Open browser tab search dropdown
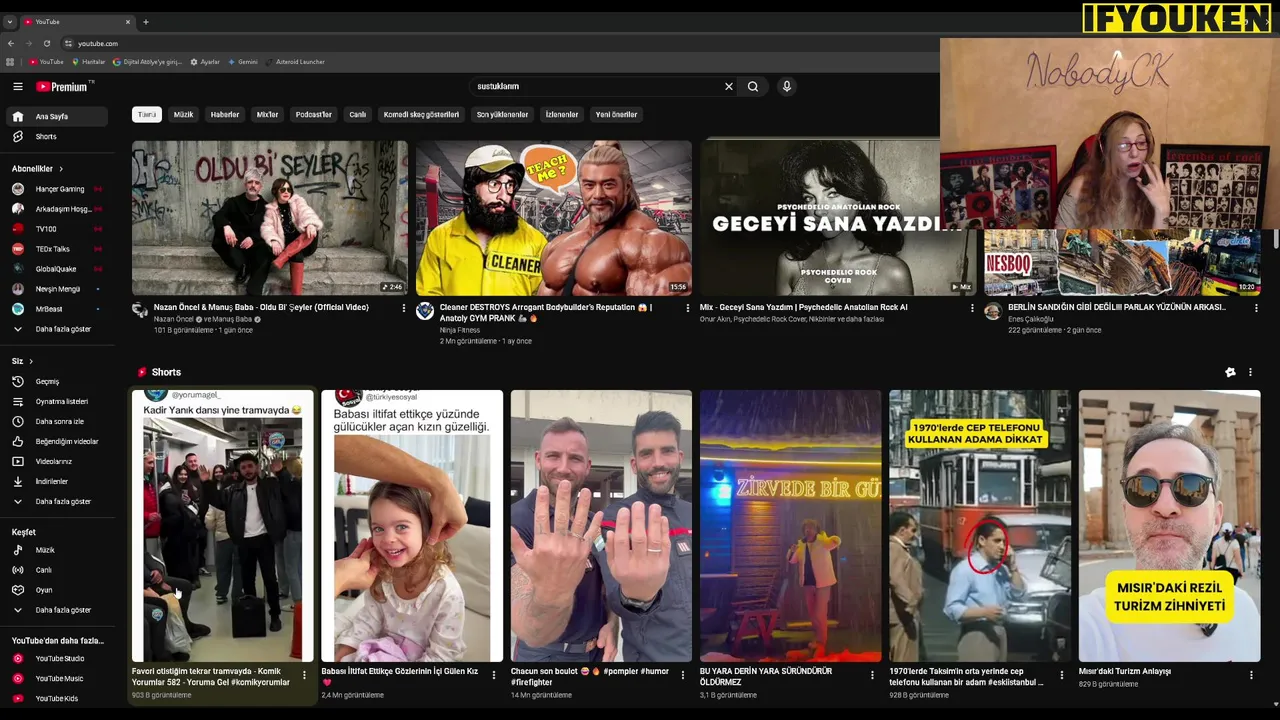The height and width of the screenshot is (720, 1280). coord(9,22)
